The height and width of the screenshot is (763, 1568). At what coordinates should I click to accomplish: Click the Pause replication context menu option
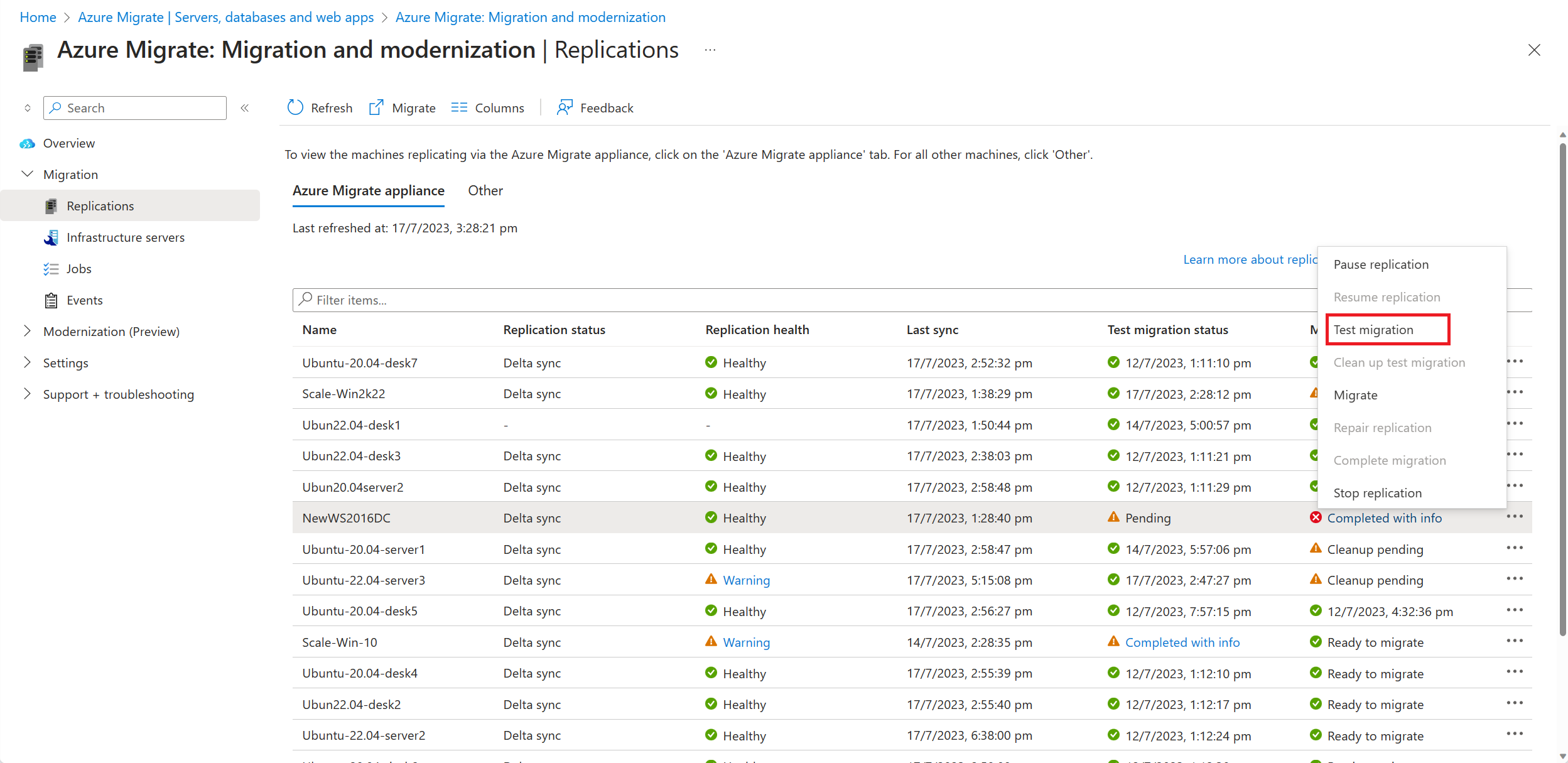tap(1382, 263)
